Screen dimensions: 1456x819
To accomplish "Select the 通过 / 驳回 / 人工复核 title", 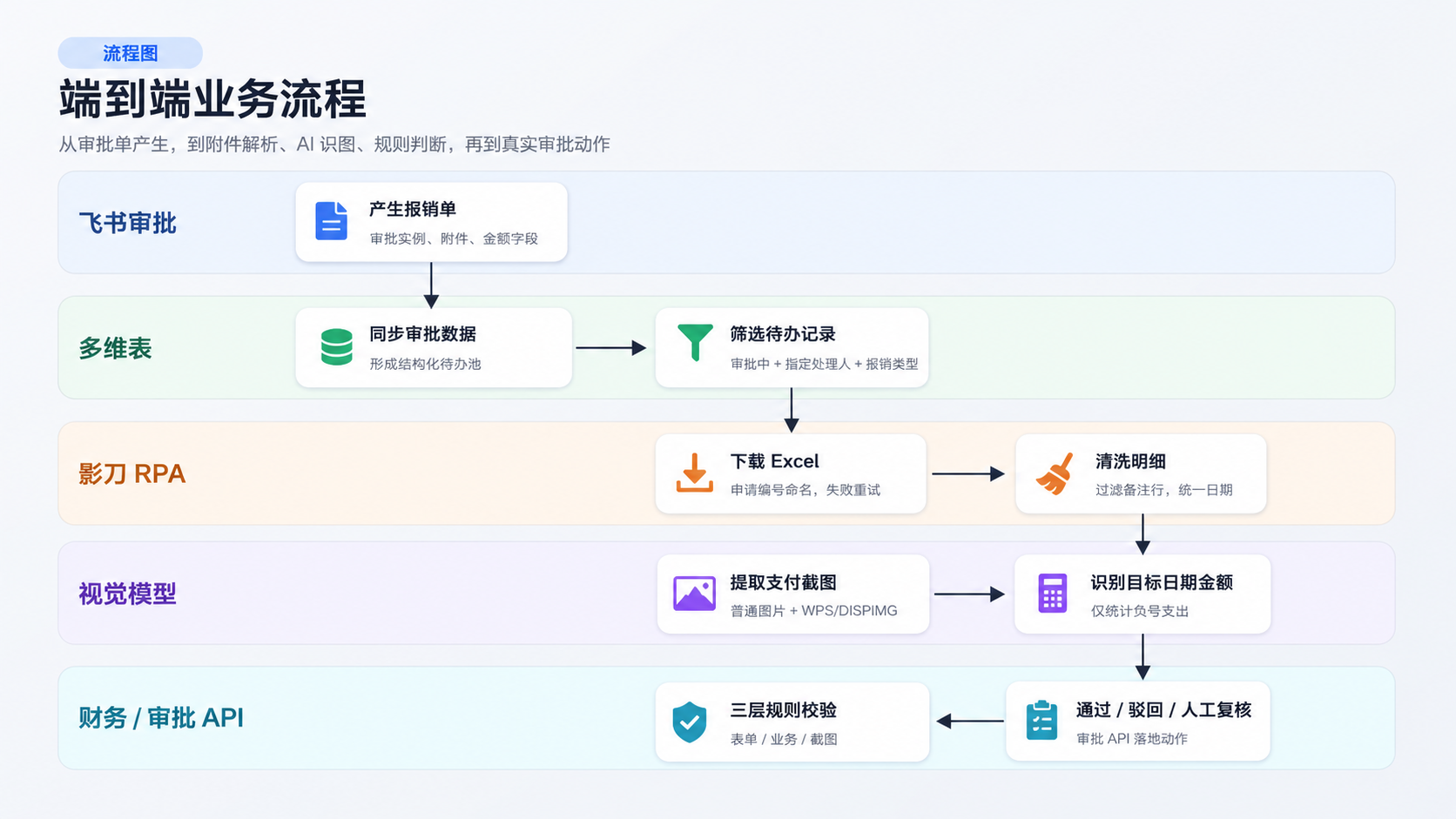I will [1163, 710].
